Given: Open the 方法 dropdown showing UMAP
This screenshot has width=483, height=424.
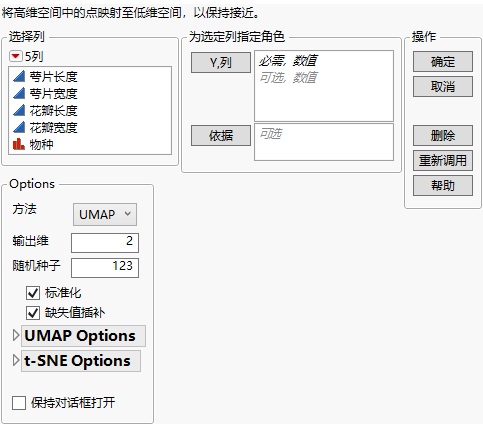Looking at the screenshot, I should tap(105, 214).
